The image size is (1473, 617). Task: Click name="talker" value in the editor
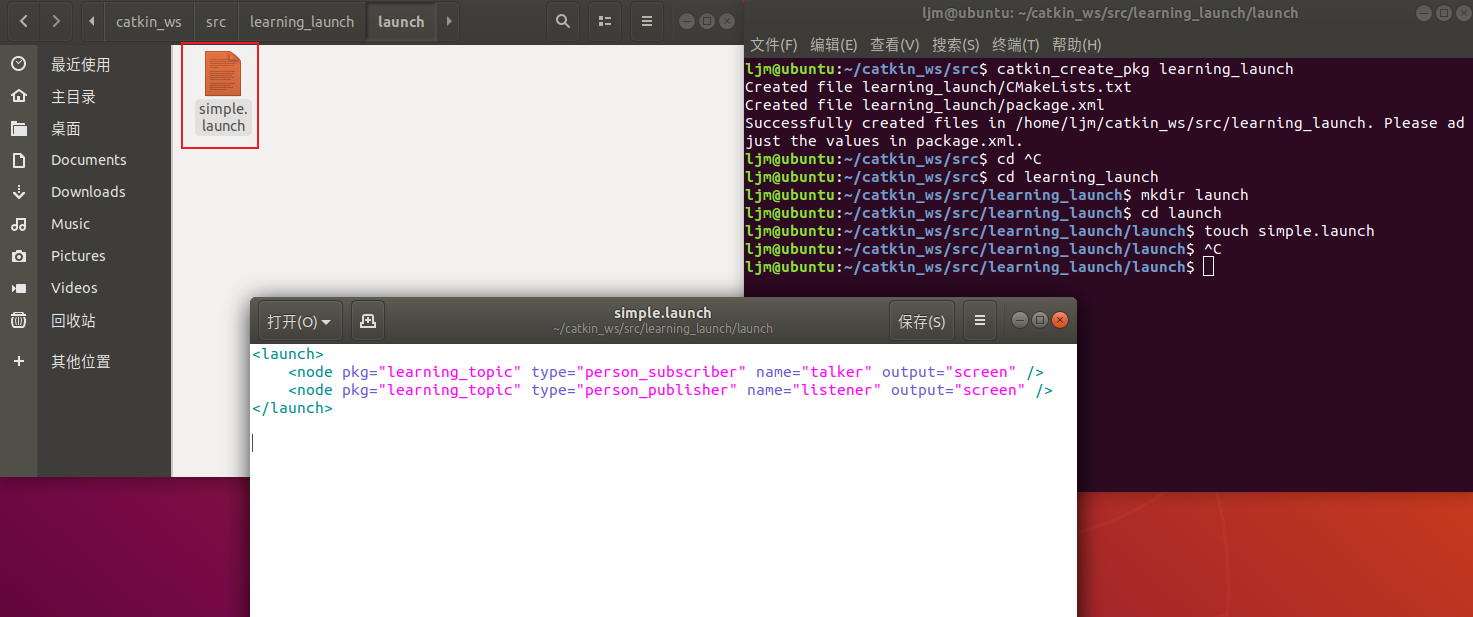pos(837,372)
